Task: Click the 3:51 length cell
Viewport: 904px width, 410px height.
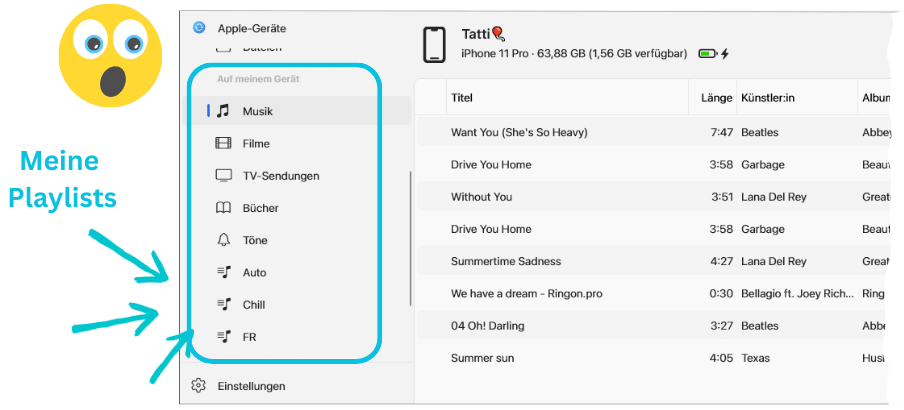Action: point(721,197)
